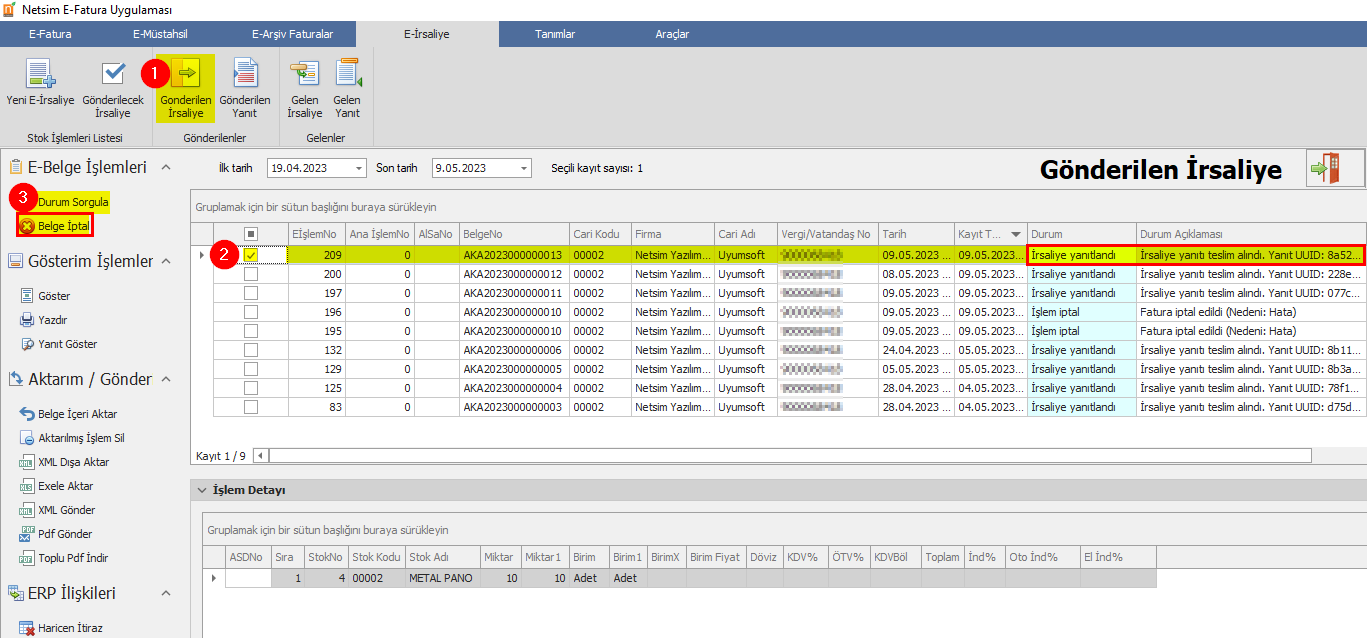Viewport: 1367px width, 638px height.
Task: Open Tanımlar tab
Action: point(555,34)
